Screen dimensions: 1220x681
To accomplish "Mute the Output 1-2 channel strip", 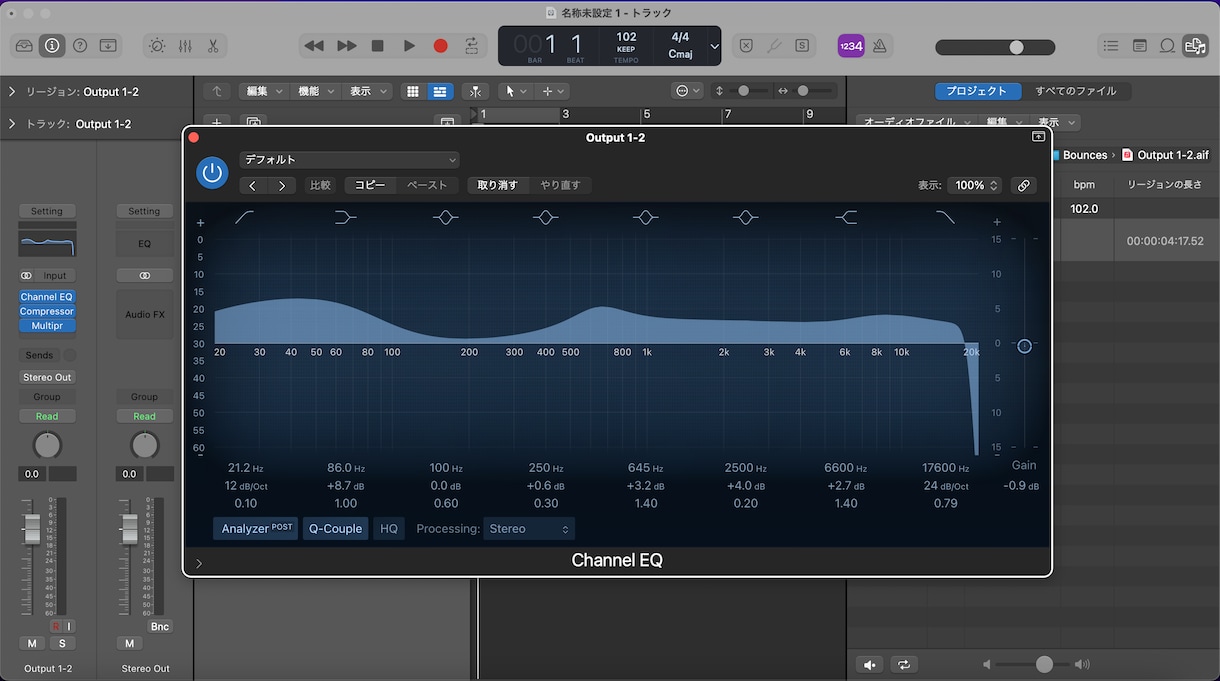I will [32, 643].
